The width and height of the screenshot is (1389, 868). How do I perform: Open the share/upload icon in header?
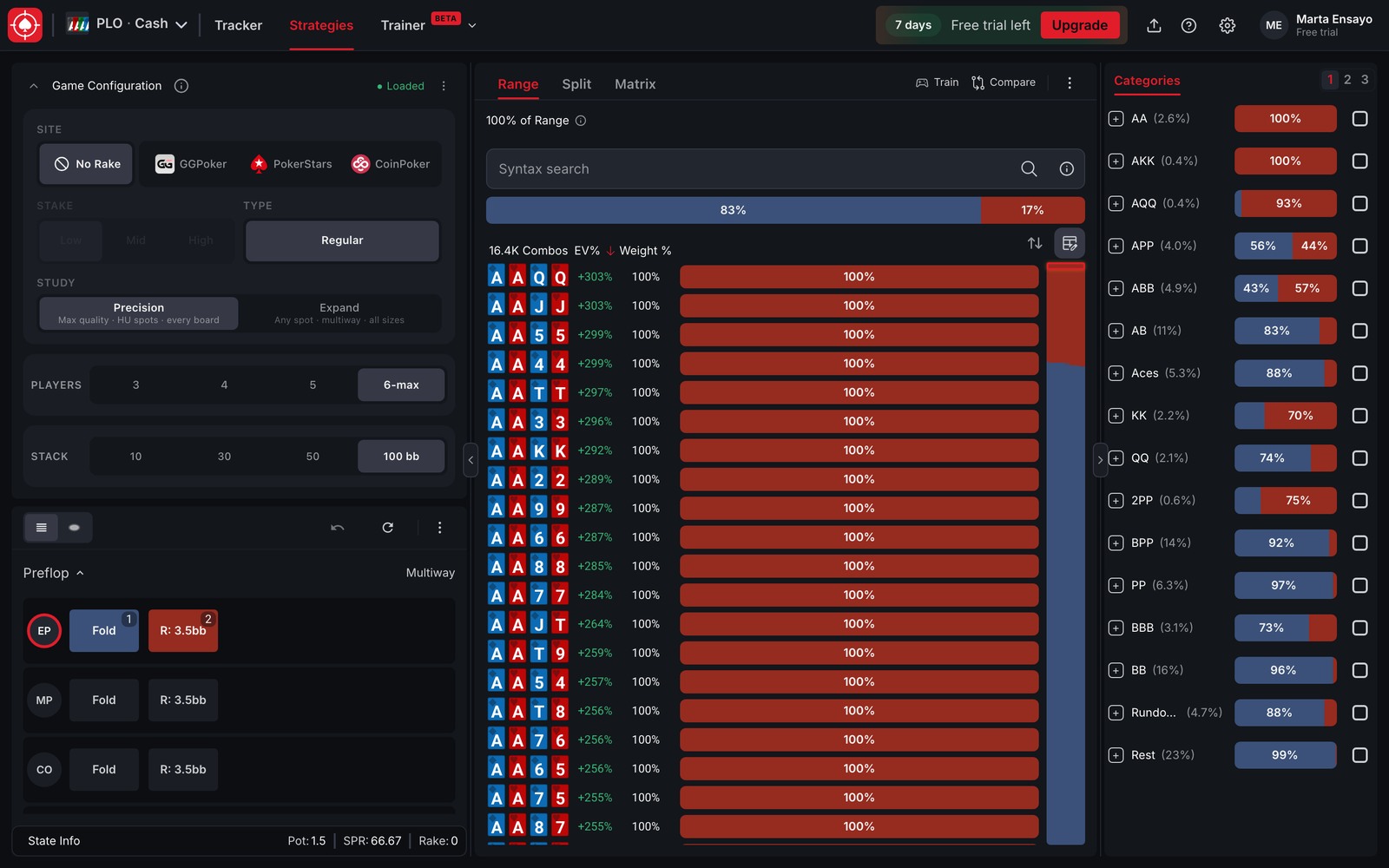click(x=1154, y=25)
